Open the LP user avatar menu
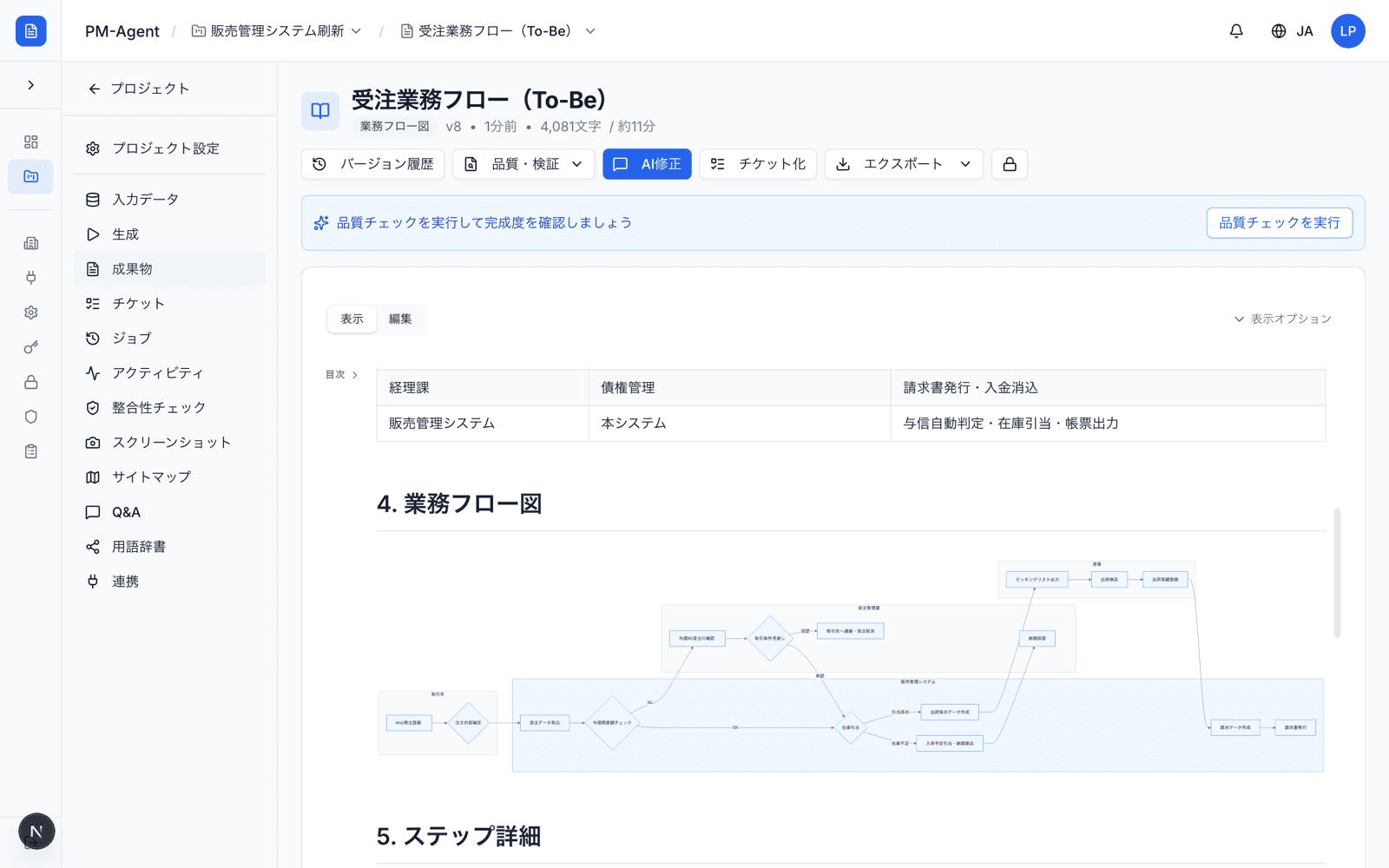Image resolution: width=1389 pixels, height=868 pixels. tap(1348, 31)
